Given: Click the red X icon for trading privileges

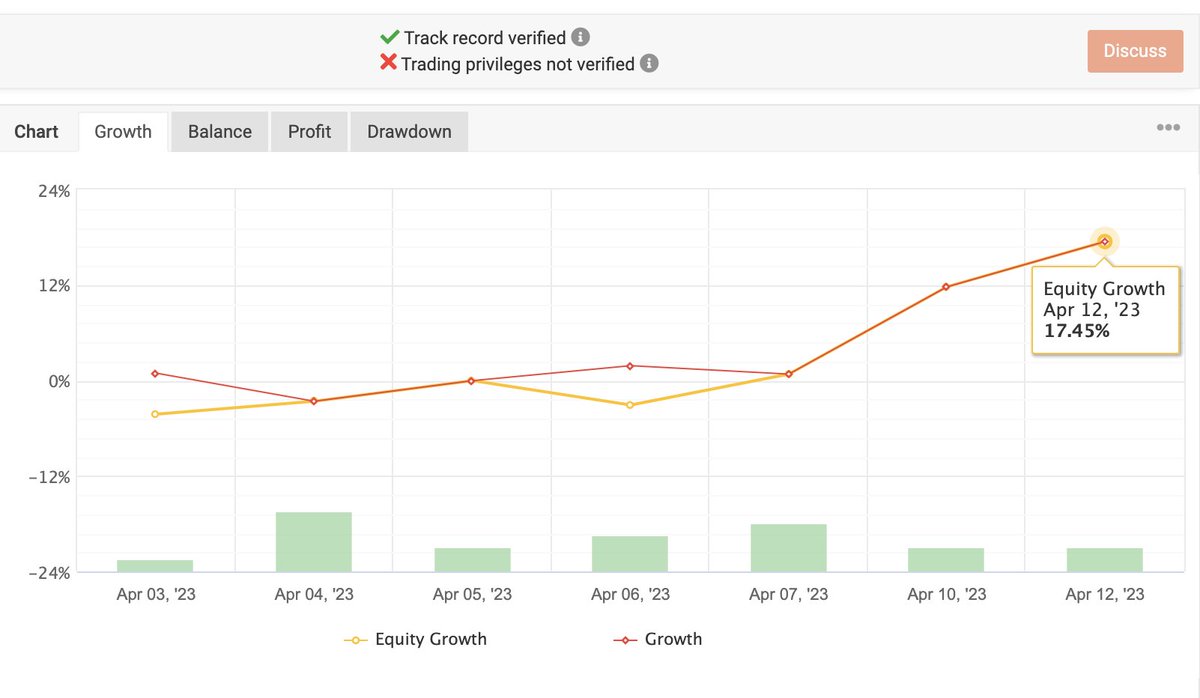Looking at the screenshot, I should point(388,63).
